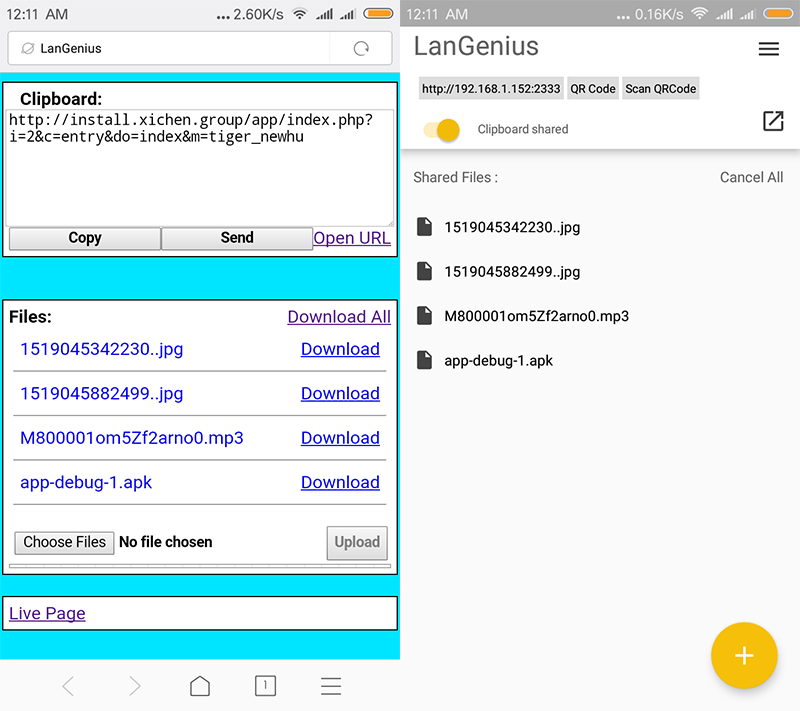Open the Live Page link
800x711 pixels.
(47, 613)
